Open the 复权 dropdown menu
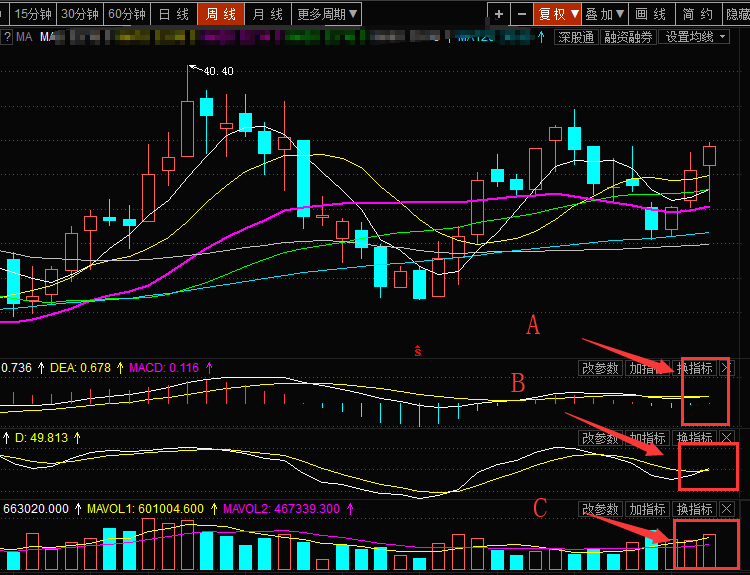Image resolution: width=750 pixels, height=575 pixels. 558,14
